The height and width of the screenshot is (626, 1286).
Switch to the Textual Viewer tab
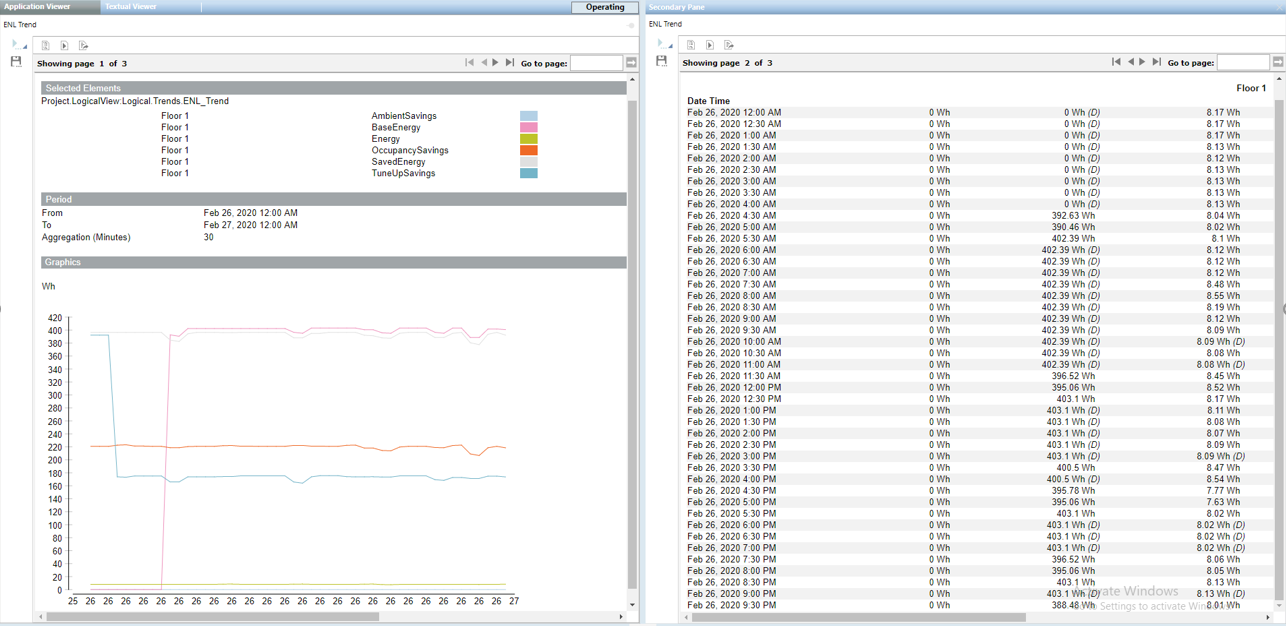(x=131, y=7)
